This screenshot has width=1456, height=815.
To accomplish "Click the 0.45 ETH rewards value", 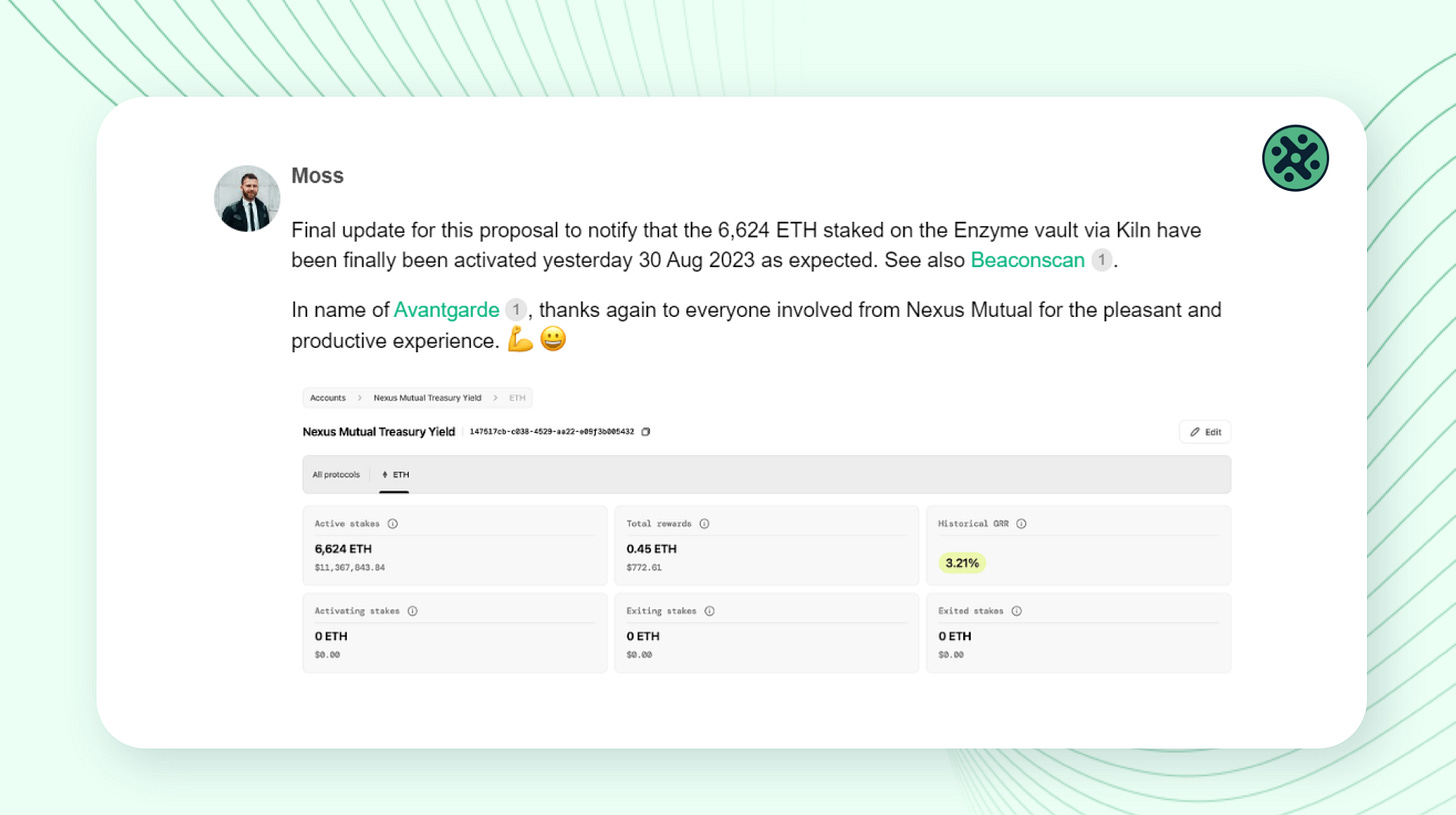I will [651, 549].
